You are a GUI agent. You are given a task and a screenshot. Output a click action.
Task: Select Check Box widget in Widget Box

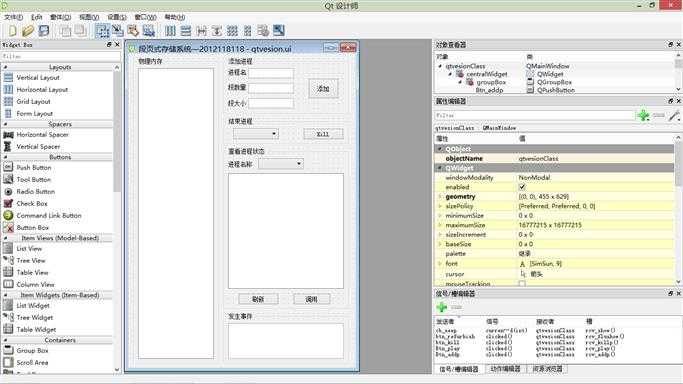coord(31,203)
